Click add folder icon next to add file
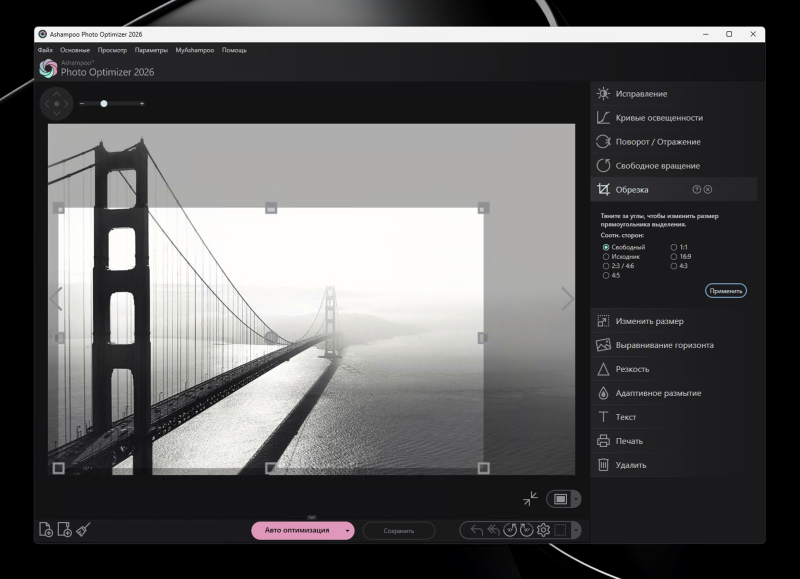The image size is (800, 579). pyautogui.click(x=65, y=530)
